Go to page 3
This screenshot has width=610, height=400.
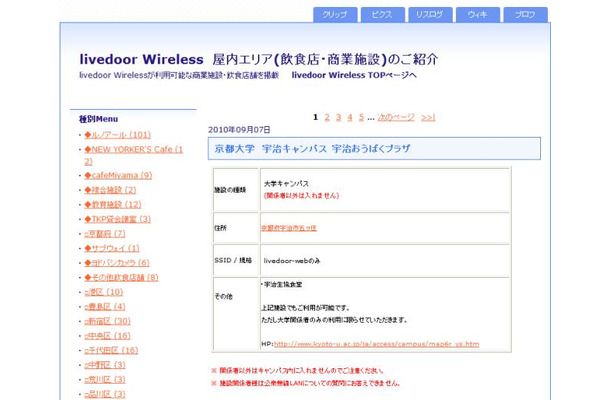coord(338,117)
